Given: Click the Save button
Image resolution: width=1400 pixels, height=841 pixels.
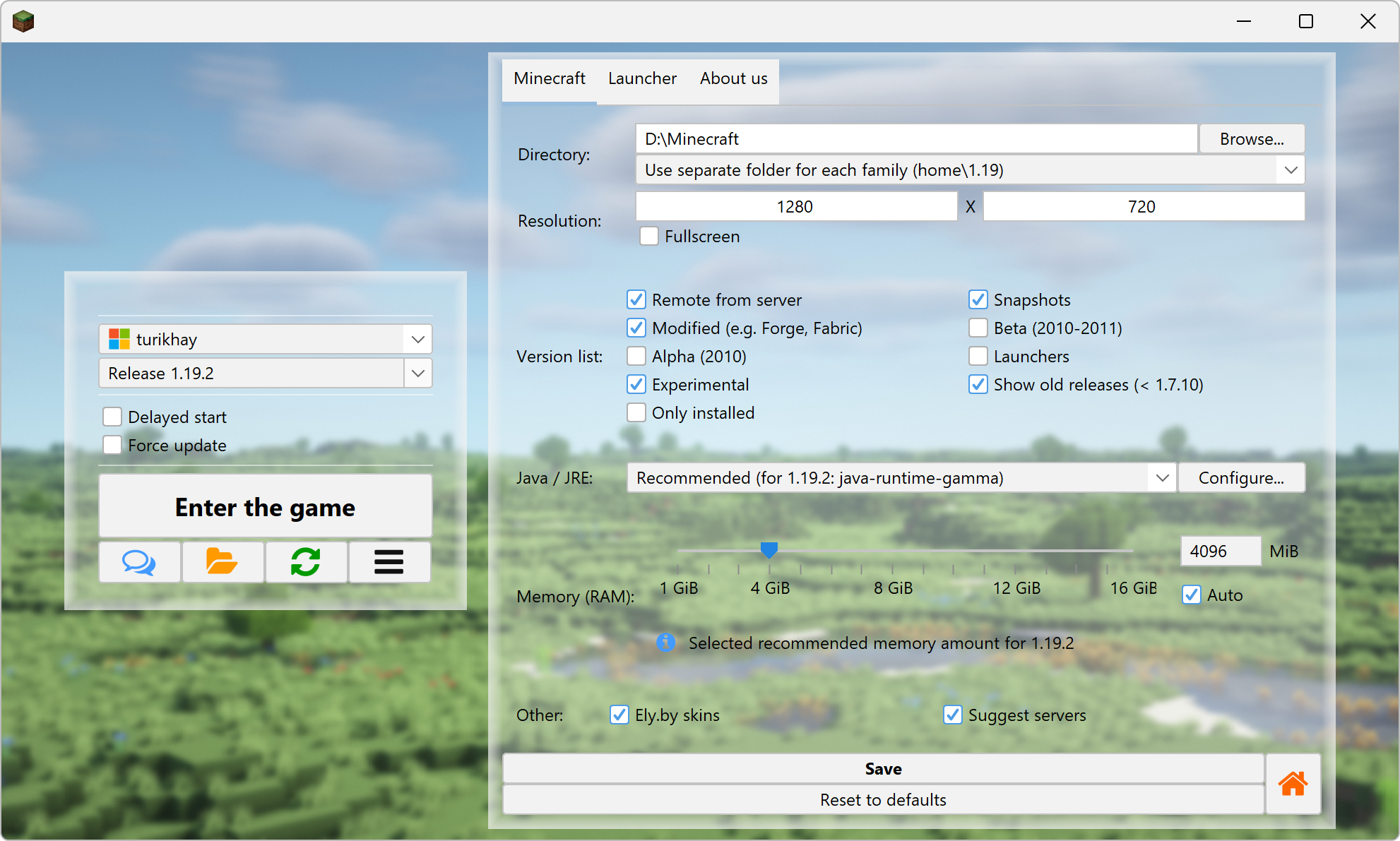Looking at the screenshot, I should 884,768.
